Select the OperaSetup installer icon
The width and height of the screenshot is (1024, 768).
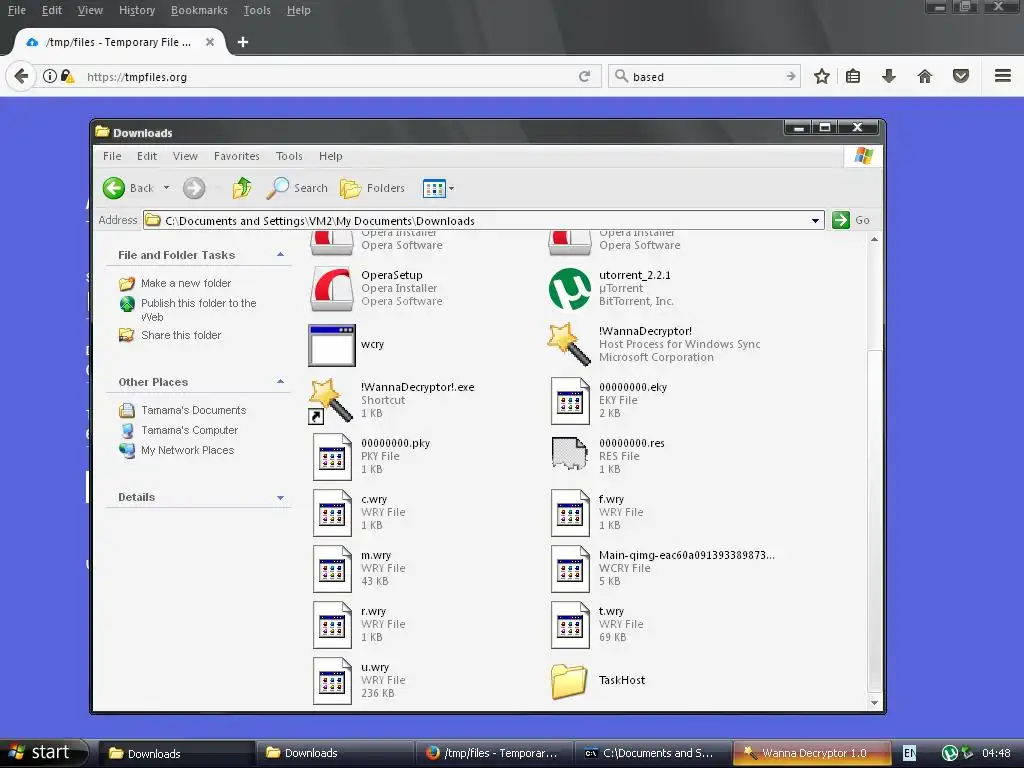pyautogui.click(x=332, y=289)
